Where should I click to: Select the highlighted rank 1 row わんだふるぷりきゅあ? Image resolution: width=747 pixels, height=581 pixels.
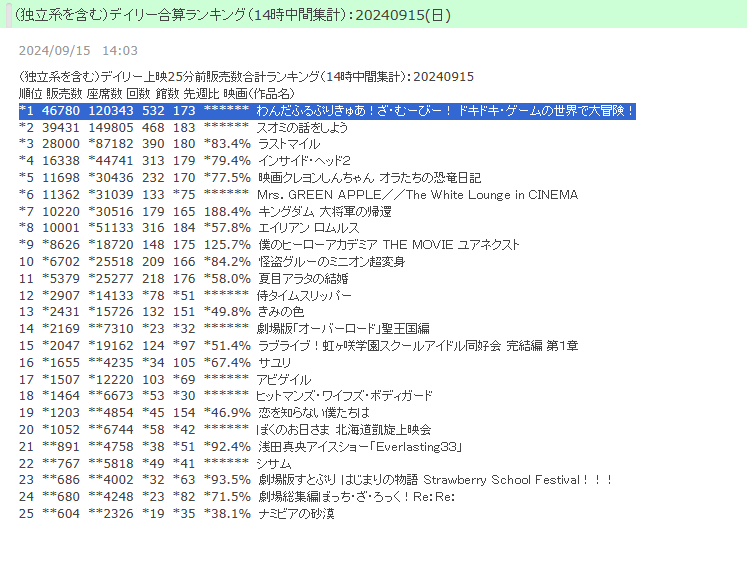(x=327, y=111)
